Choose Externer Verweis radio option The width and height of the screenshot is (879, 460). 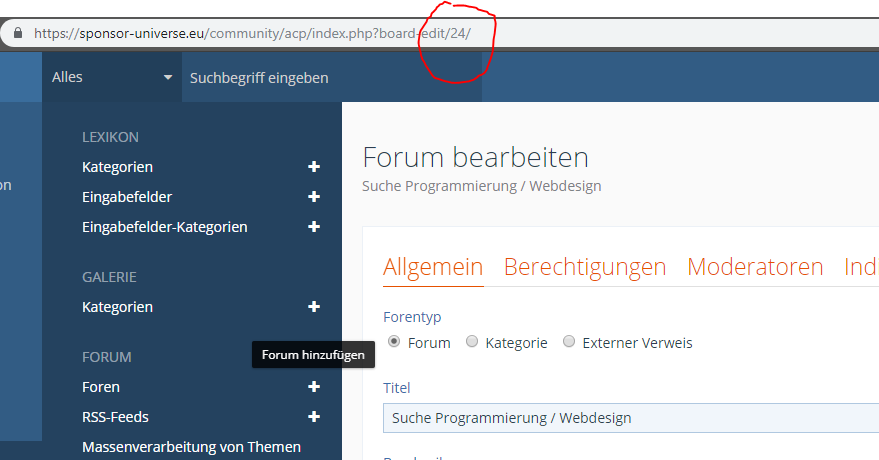pyautogui.click(x=569, y=342)
